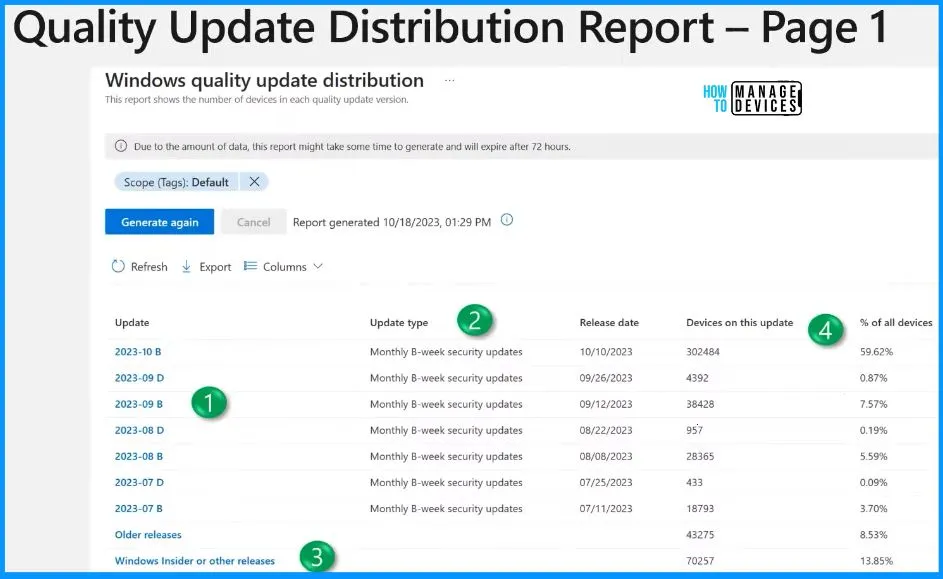
Task: Select the release date 07/25/2023
Action: (x=606, y=482)
